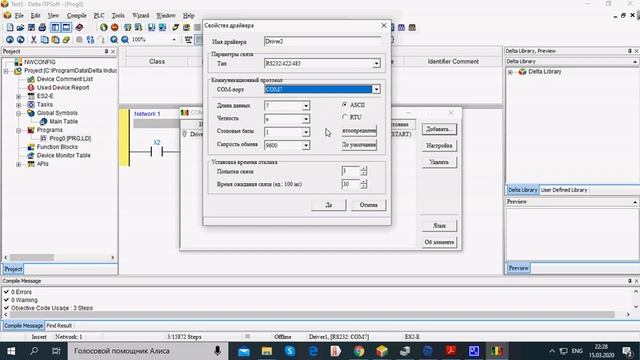Switch to the Find Result tab
The height and width of the screenshot is (360, 640).
click(x=59, y=326)
